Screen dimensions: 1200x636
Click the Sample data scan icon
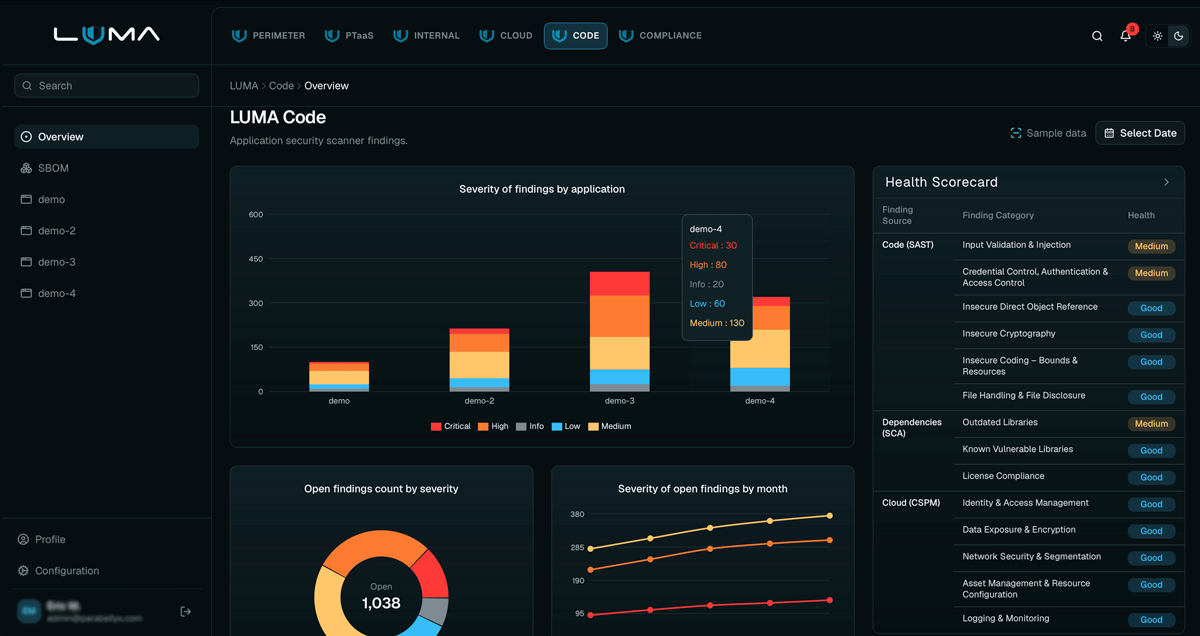[1016, 133]
